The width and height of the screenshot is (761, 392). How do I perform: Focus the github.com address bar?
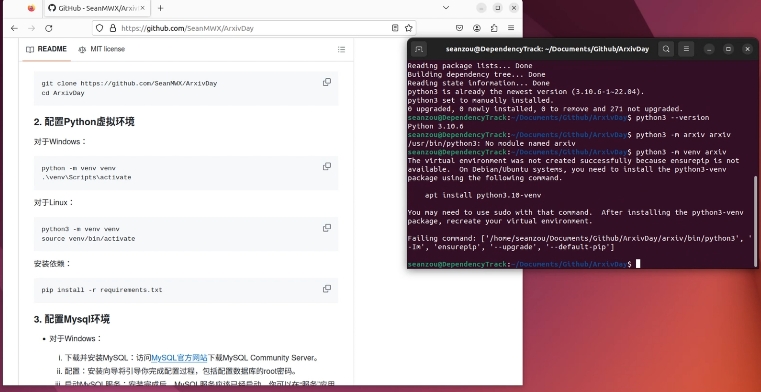pyautogui.click(x=254, y=28)
